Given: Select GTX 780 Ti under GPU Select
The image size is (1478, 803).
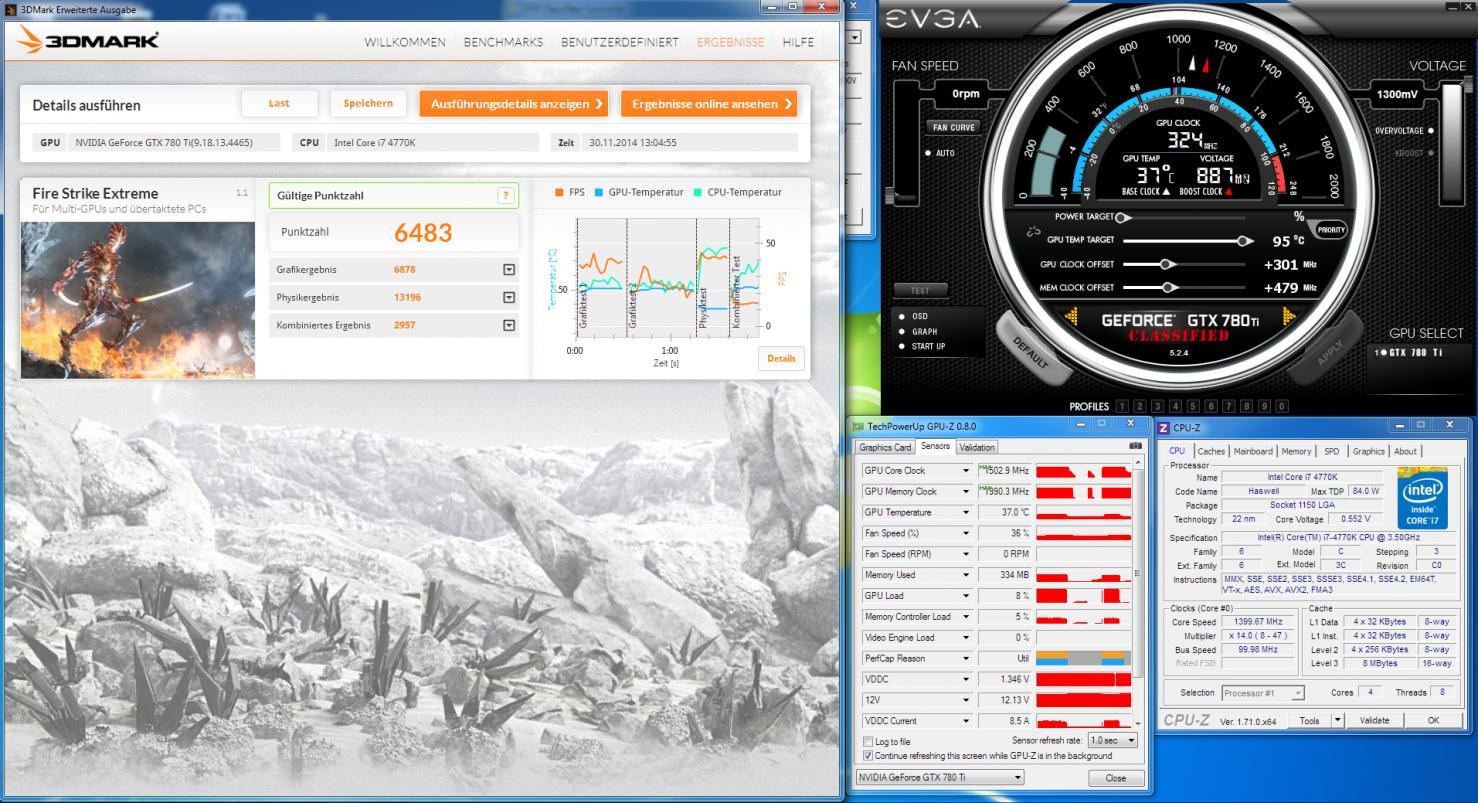Looking at the screenshot, I should click(1409, 352).
